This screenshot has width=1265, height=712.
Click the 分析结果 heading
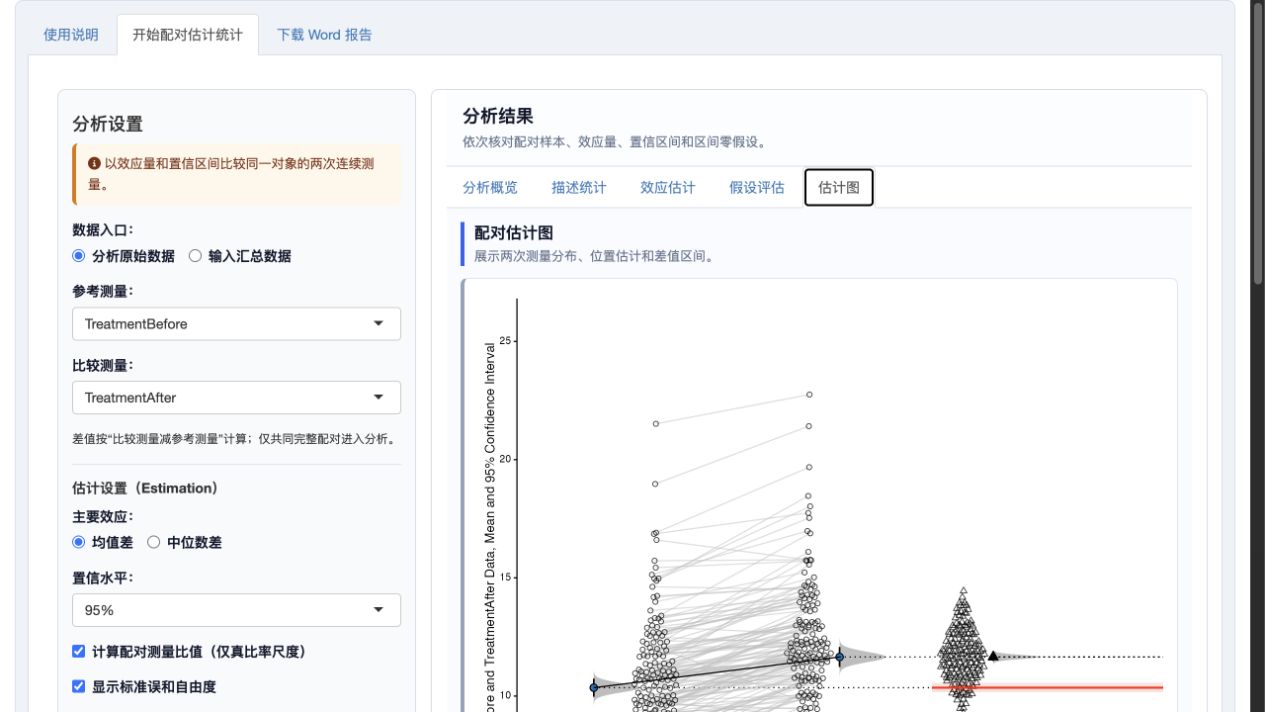[x=498, y=117]
